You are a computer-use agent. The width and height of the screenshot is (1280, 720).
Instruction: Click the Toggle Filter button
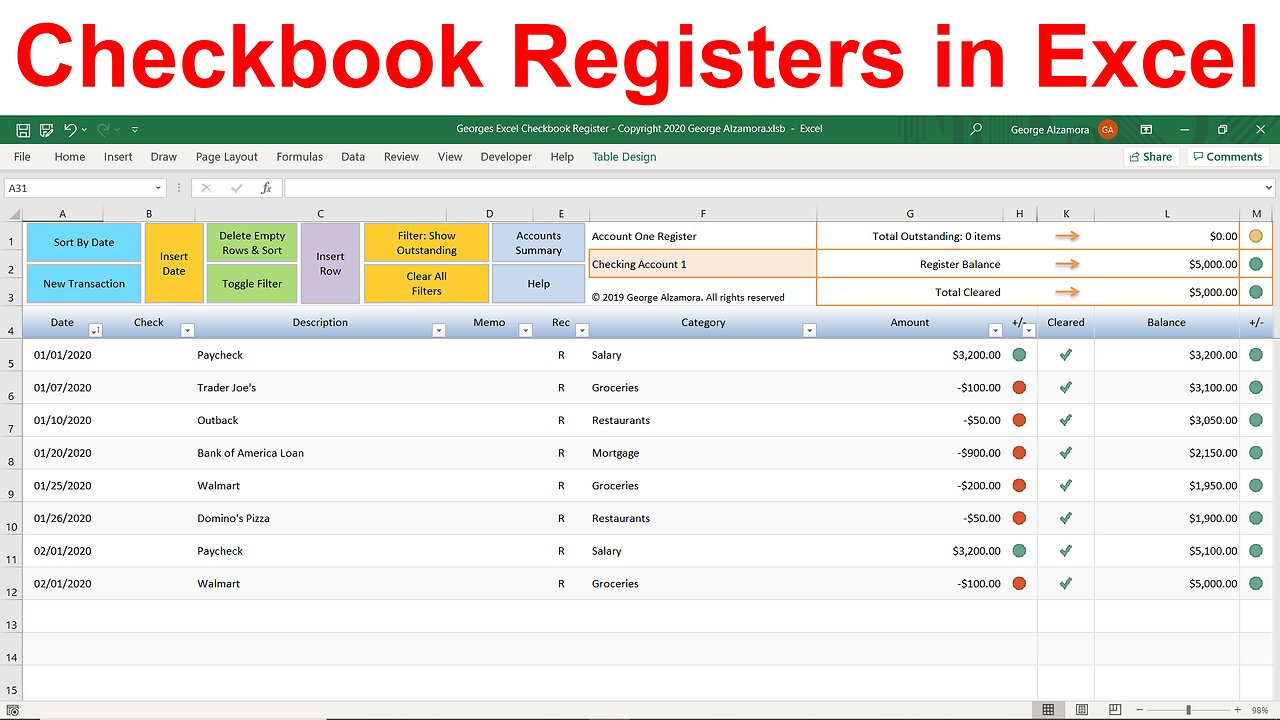tap(251, 284)
